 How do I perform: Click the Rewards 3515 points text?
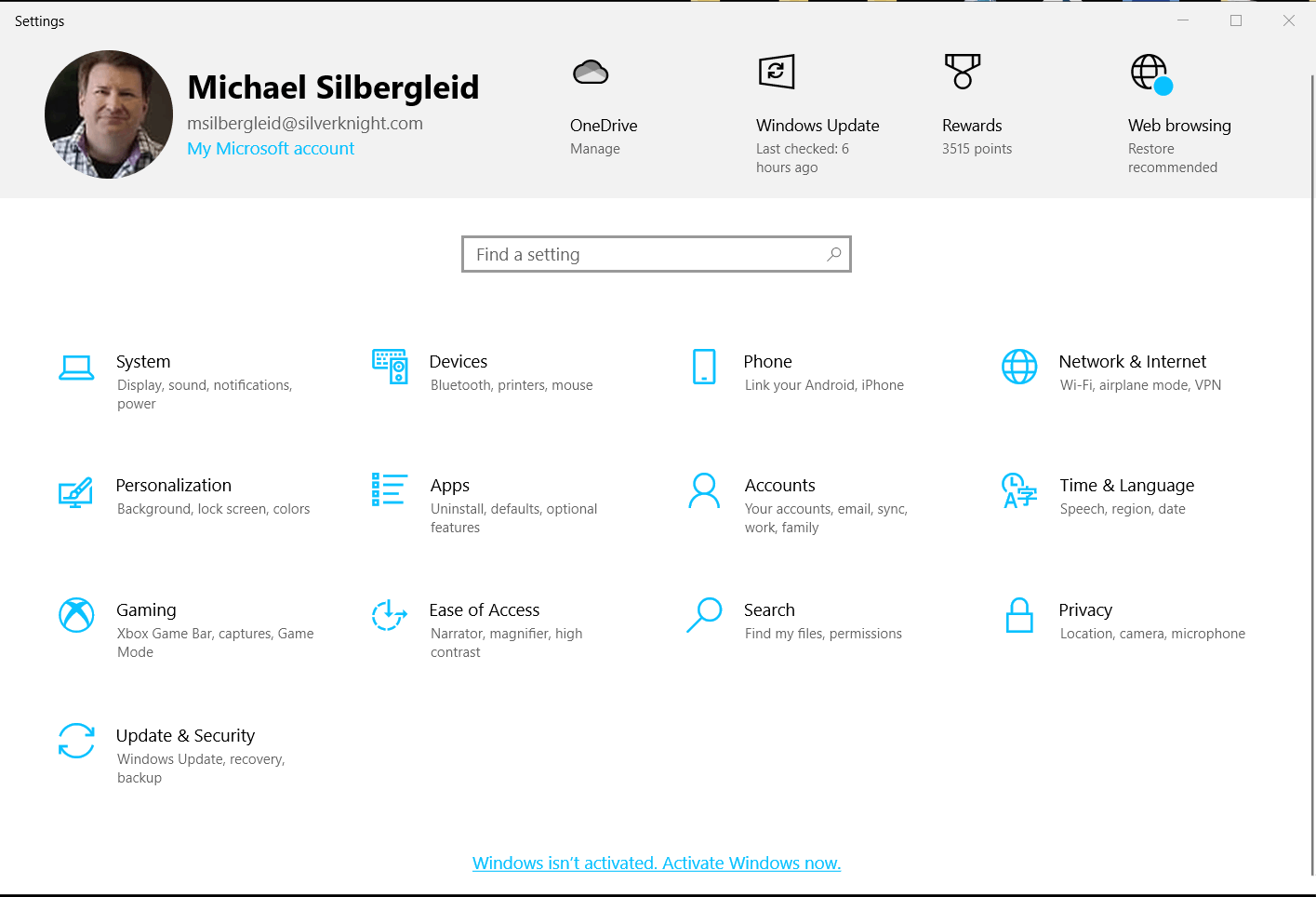977,149
